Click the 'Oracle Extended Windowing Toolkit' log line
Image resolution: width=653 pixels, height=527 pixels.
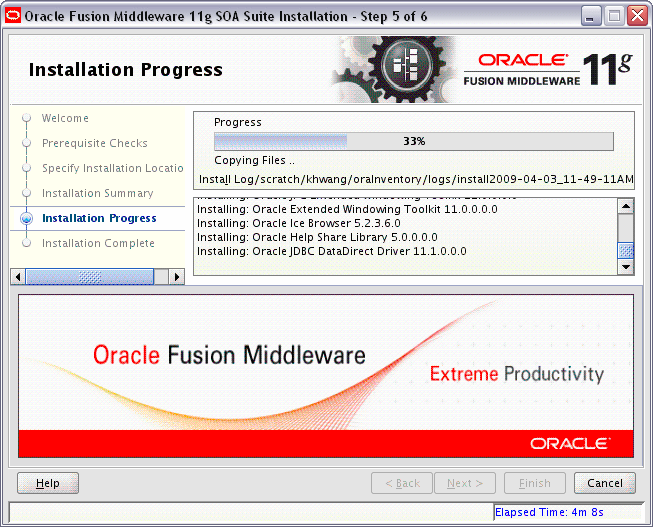pyautogui.click(x=347, y=209)
